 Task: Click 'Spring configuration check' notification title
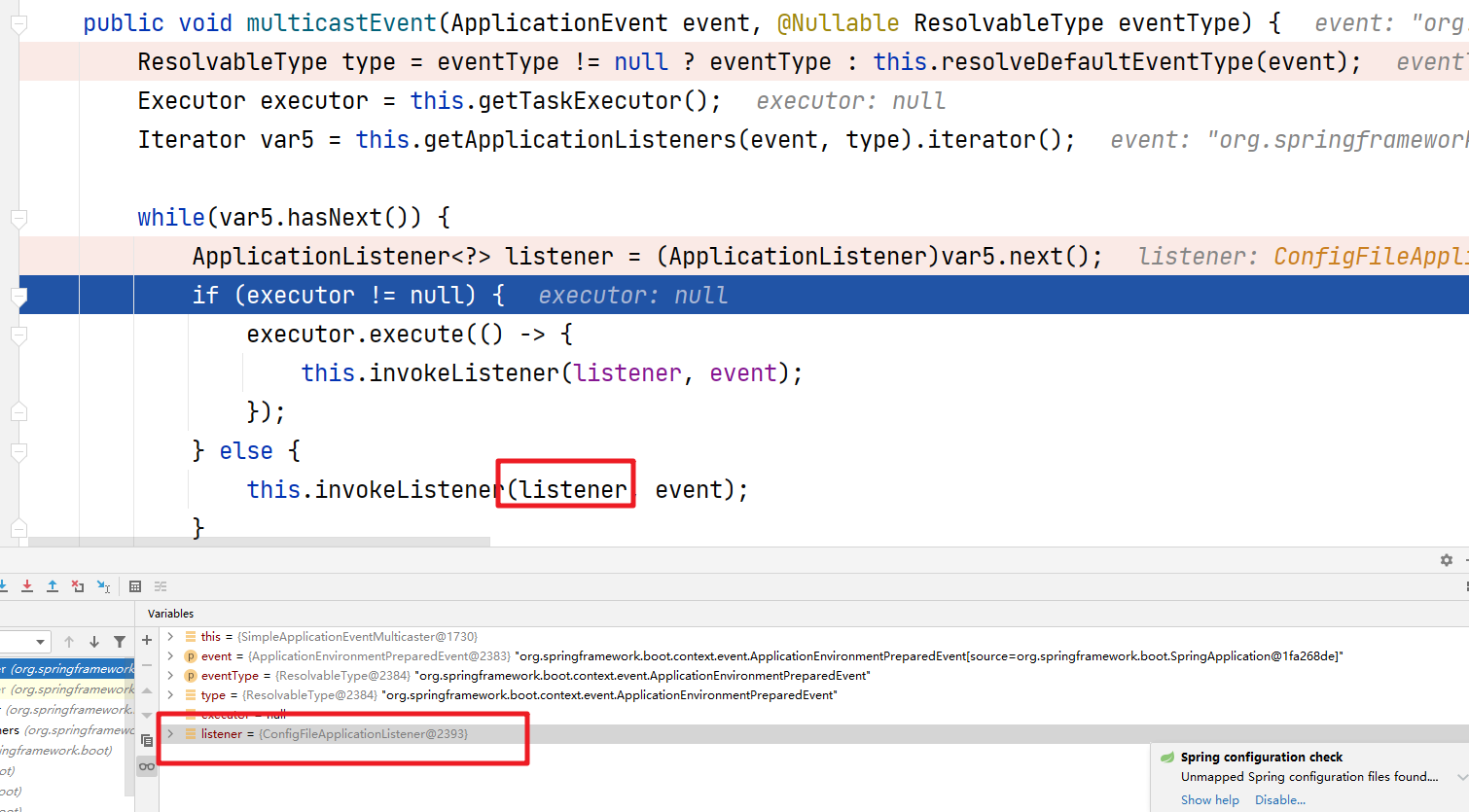point(1262,757)
